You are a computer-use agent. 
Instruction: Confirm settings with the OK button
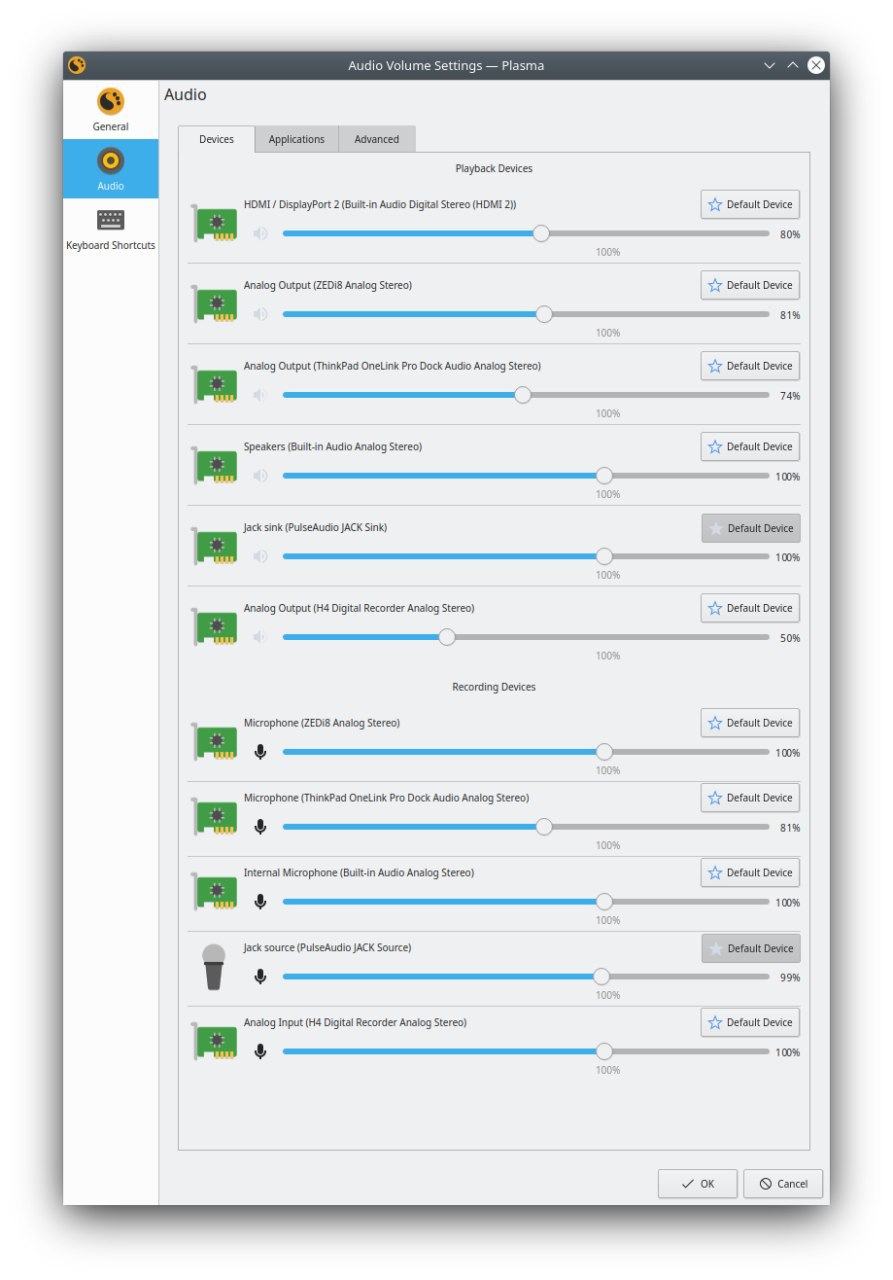pos(698,1184)
